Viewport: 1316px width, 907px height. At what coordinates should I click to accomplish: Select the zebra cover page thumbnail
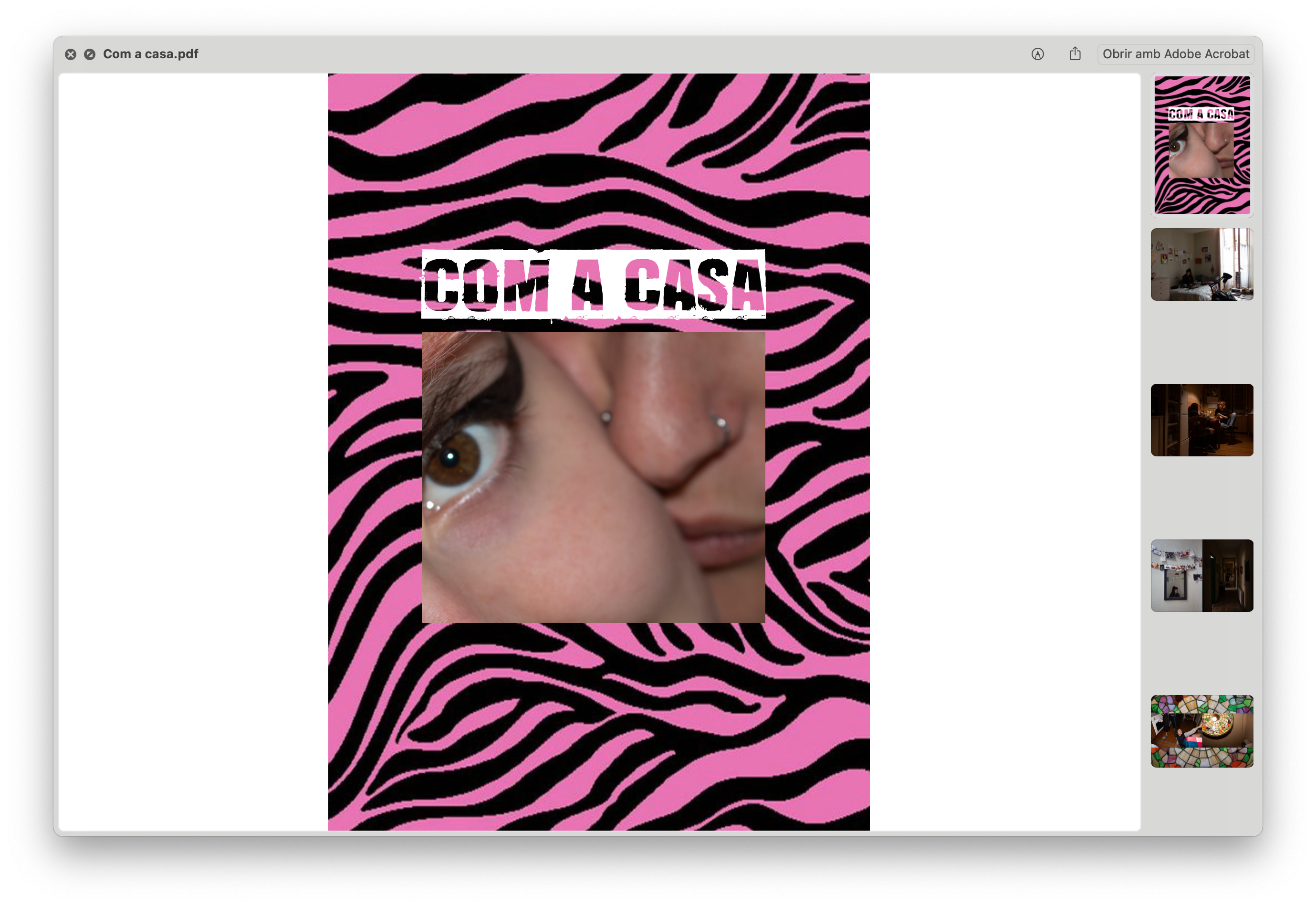coord(1201,145)
